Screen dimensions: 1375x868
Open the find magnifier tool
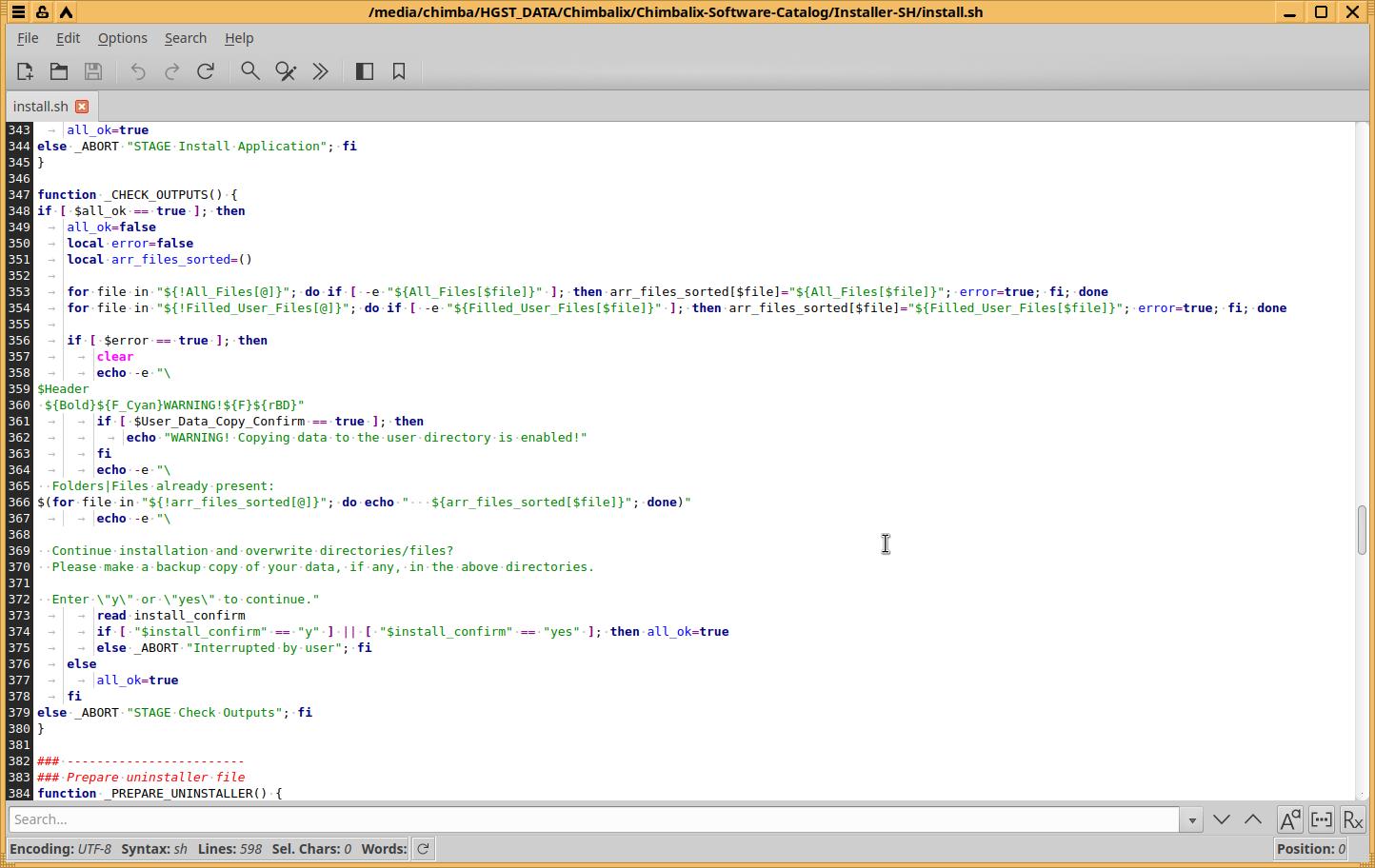pos(250,71)
